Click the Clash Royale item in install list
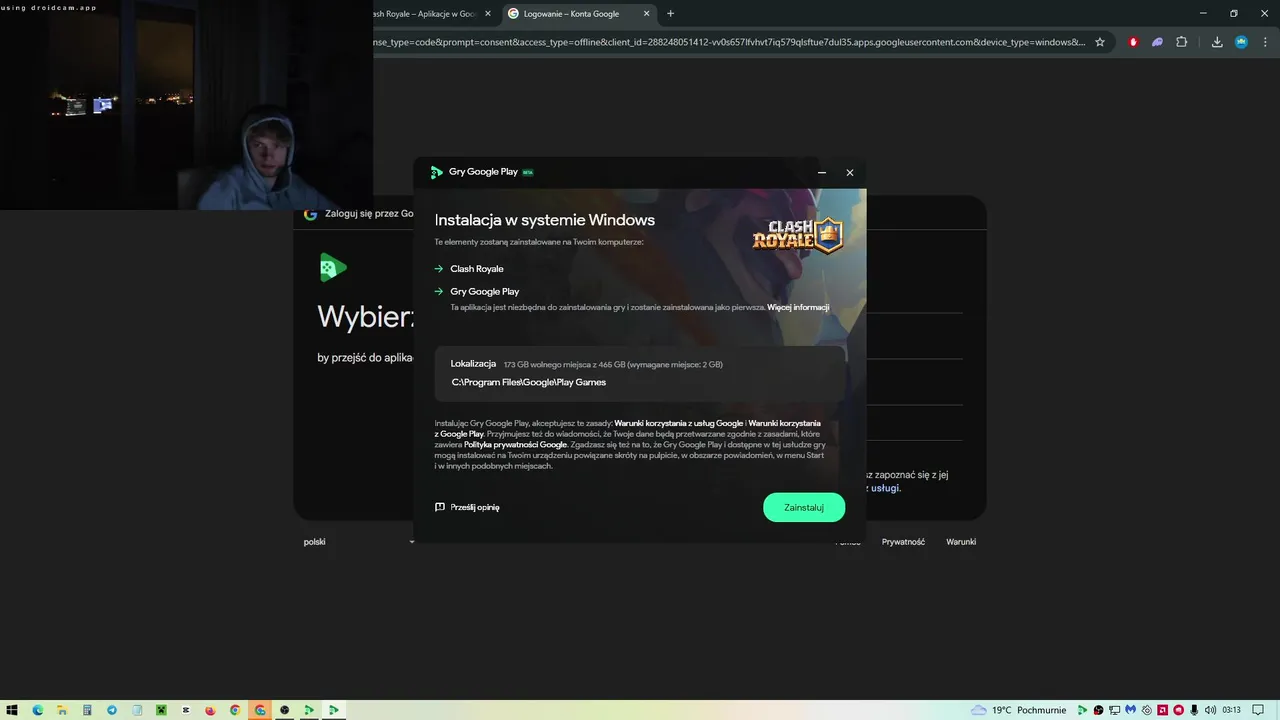The image size is (1280, 720). 477,268
